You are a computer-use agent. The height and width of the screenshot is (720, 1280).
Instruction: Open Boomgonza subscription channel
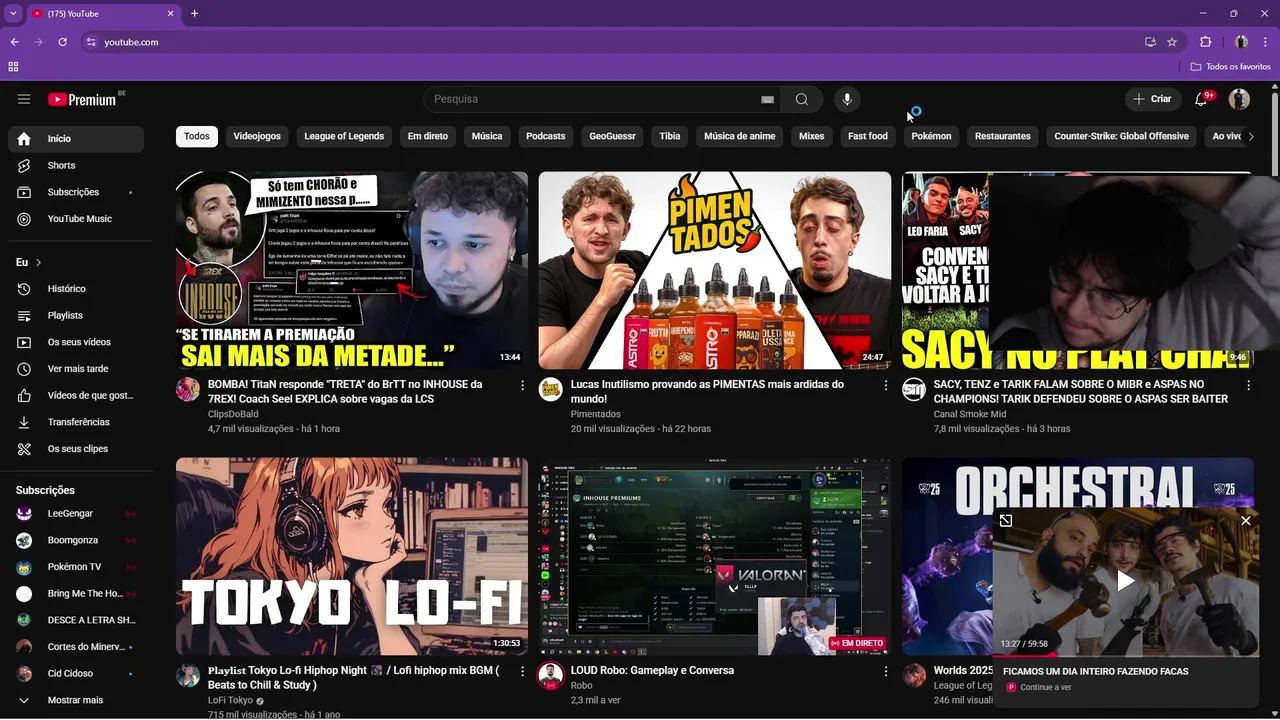coord(76,540)
